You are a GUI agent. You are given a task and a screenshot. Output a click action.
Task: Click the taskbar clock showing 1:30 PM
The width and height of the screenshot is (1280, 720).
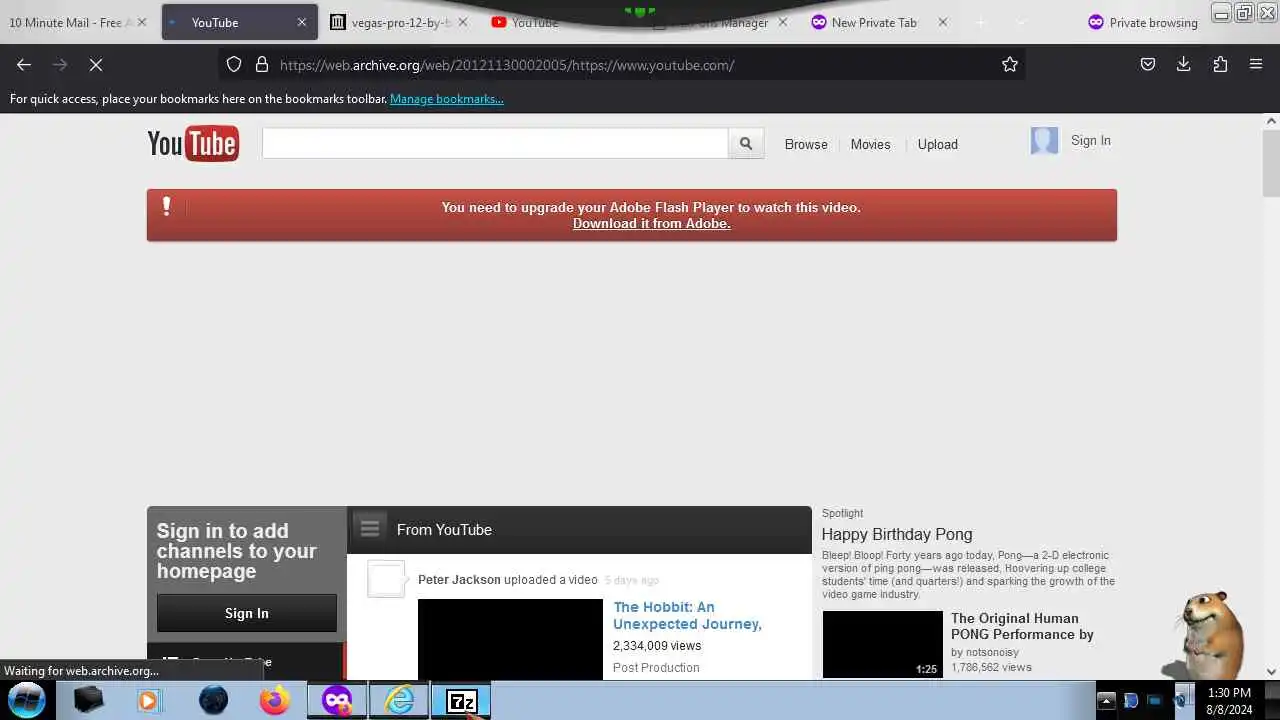(x=1229, y=700)
